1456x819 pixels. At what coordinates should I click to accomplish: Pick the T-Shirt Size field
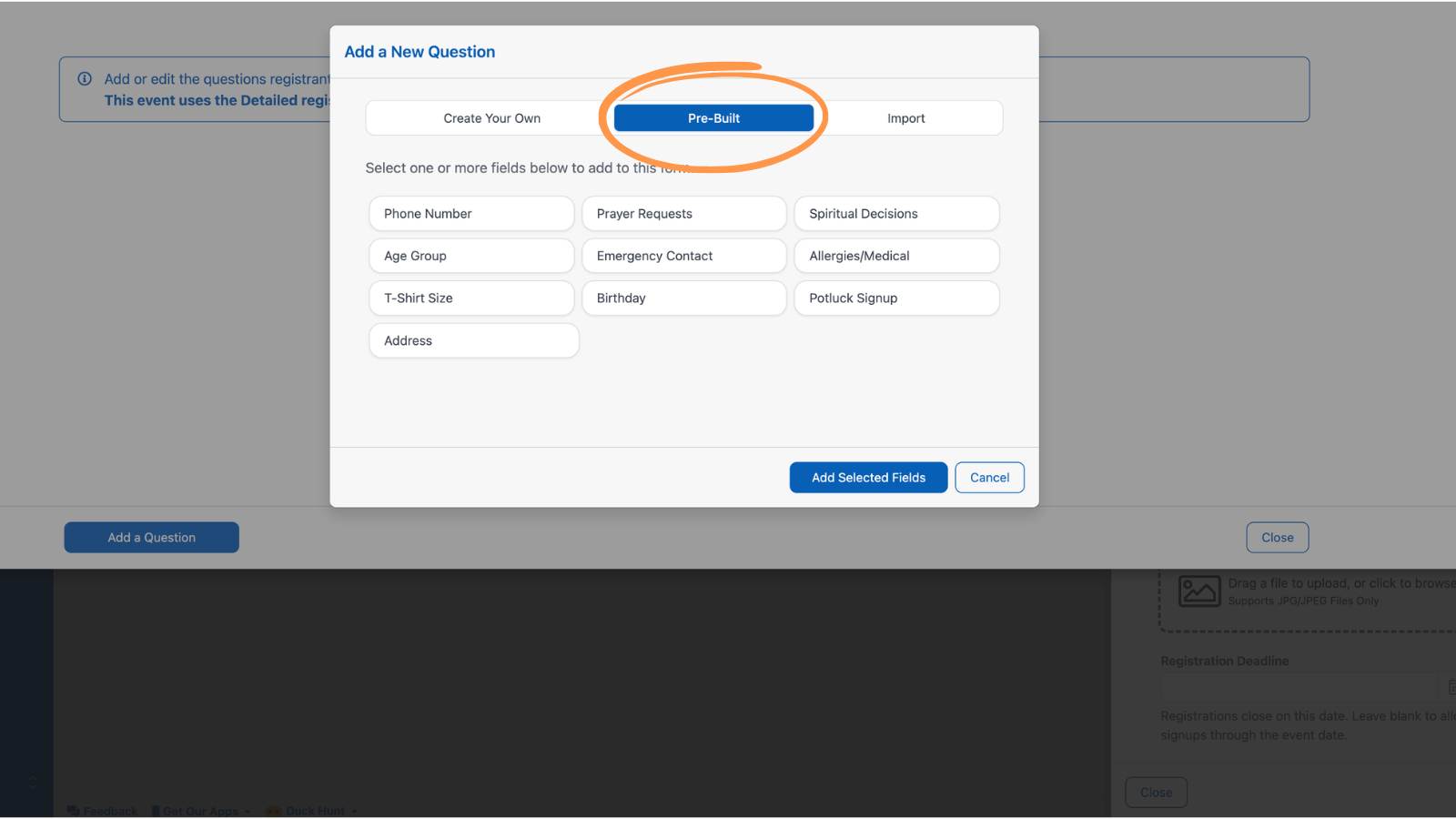pyautogui.click(x=471, y=298)
